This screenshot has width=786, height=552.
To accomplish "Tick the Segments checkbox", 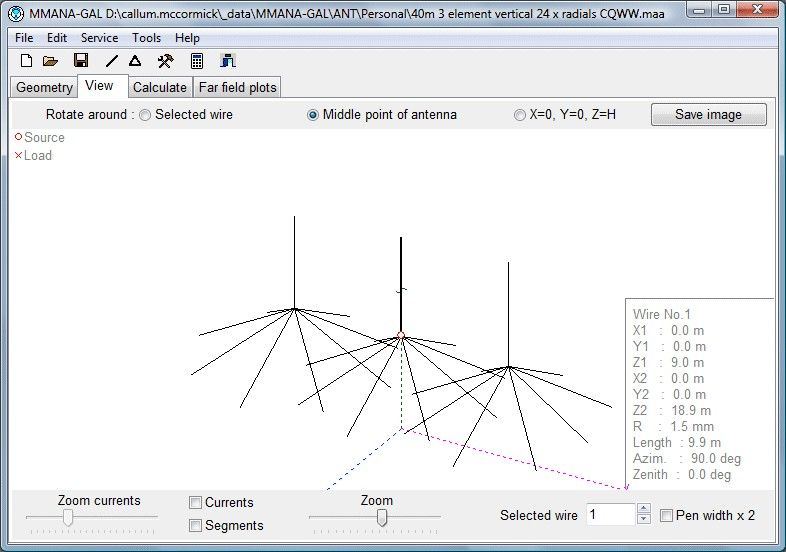I will click(196, 526).
